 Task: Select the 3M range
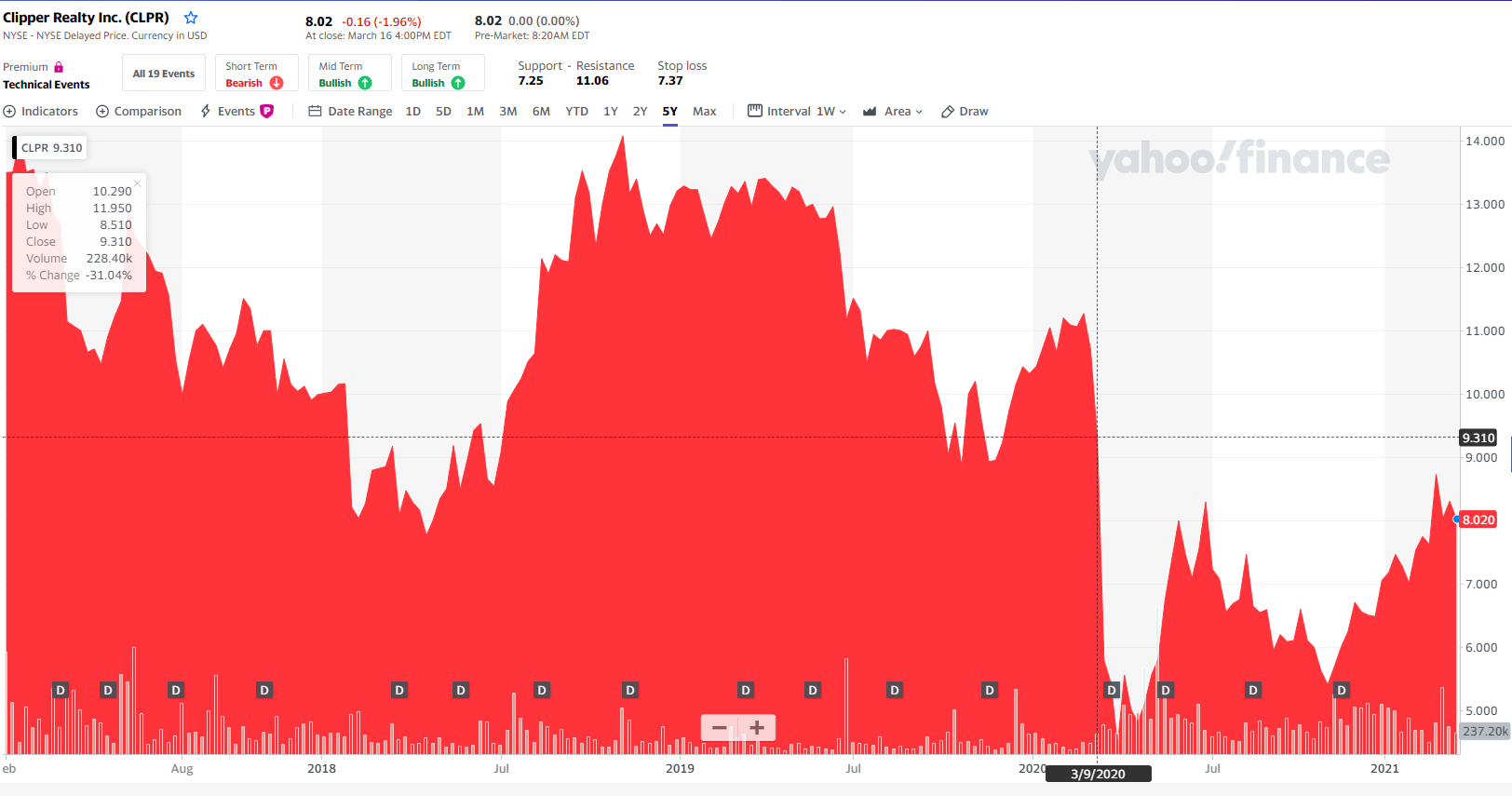(508, 111)
